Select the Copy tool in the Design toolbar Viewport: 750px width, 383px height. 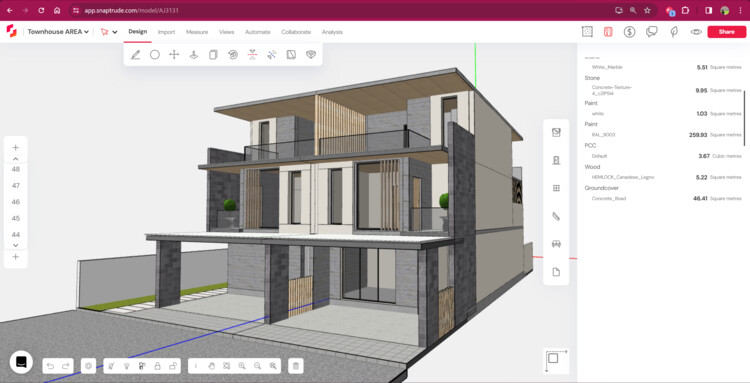tap(213, 55)
